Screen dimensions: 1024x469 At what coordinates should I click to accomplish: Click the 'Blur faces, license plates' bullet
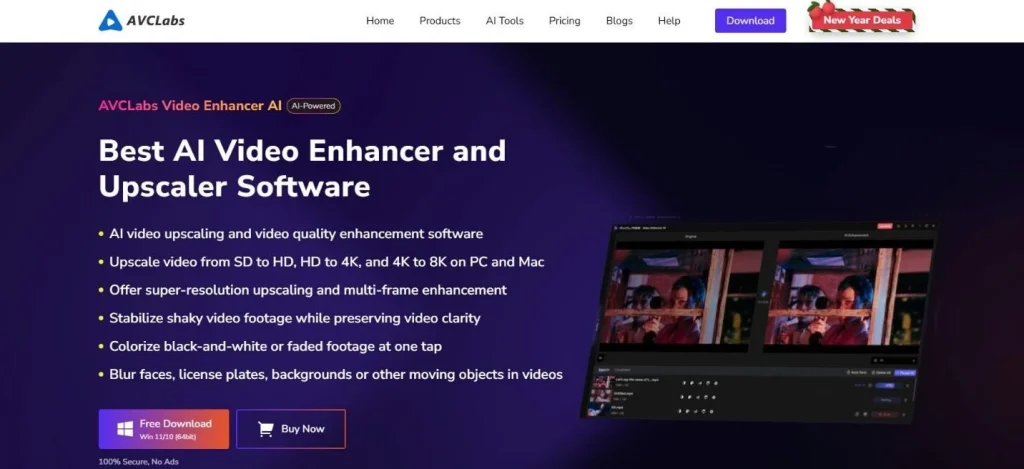(x=336, y=375)
